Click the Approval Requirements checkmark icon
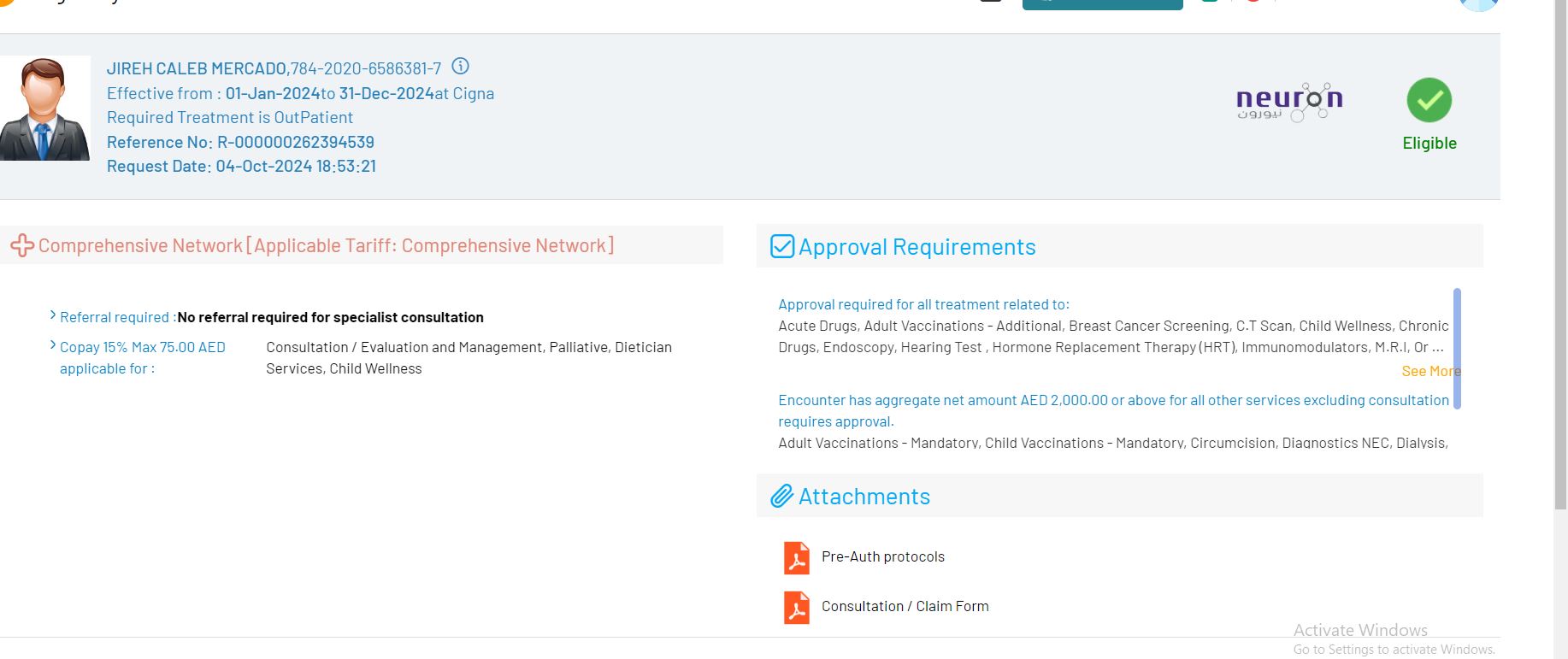Image resolution: width=1568 pixels, height=659 pixels. (x=782, y=246)
